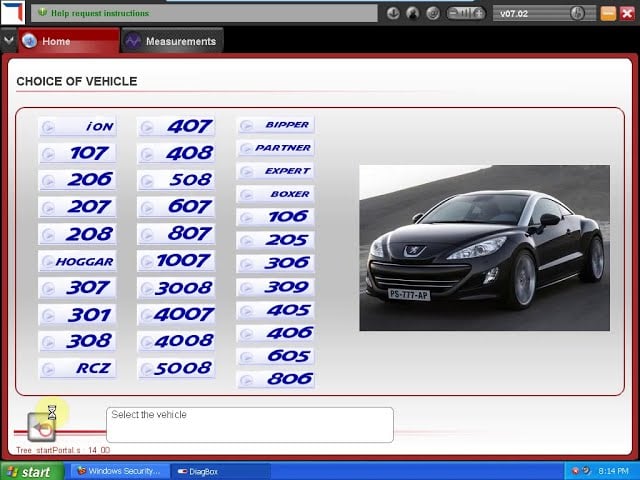Open the user profile icon in top bar
Viewport: 640px width, 480px height.
point(413,13)
